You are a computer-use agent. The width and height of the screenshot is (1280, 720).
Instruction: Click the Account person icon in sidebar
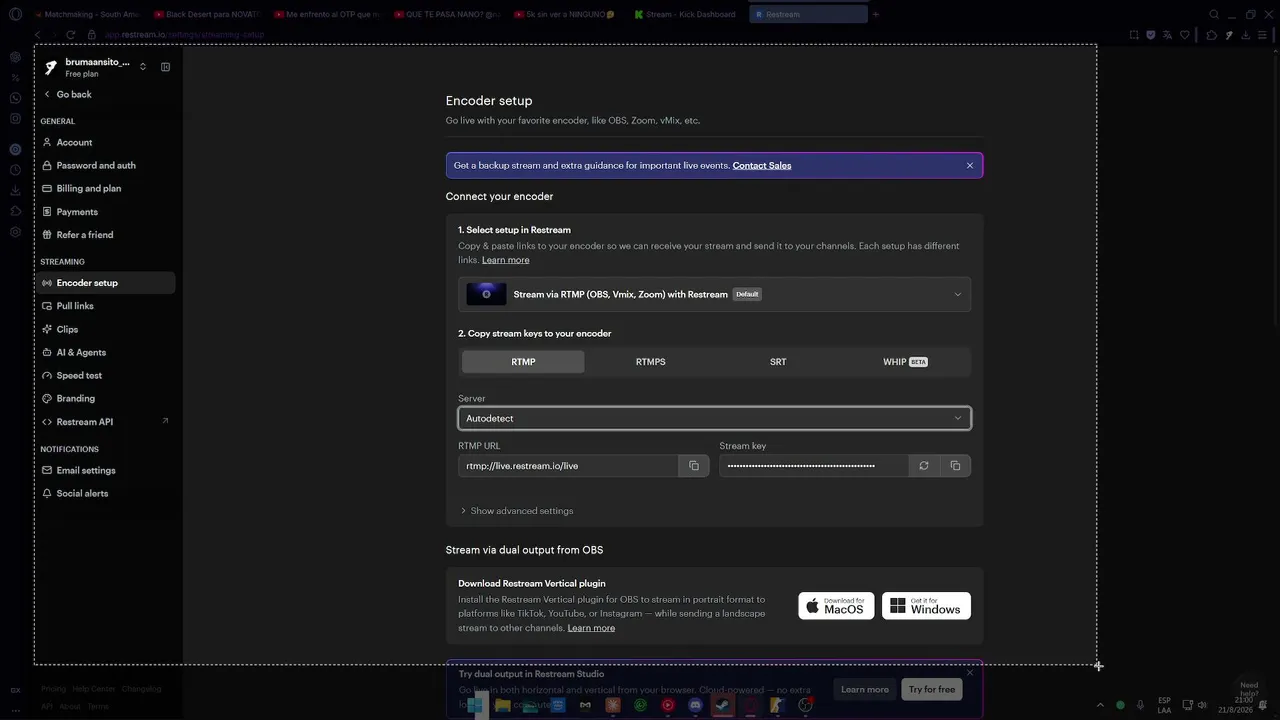click(x=47, y=143)
